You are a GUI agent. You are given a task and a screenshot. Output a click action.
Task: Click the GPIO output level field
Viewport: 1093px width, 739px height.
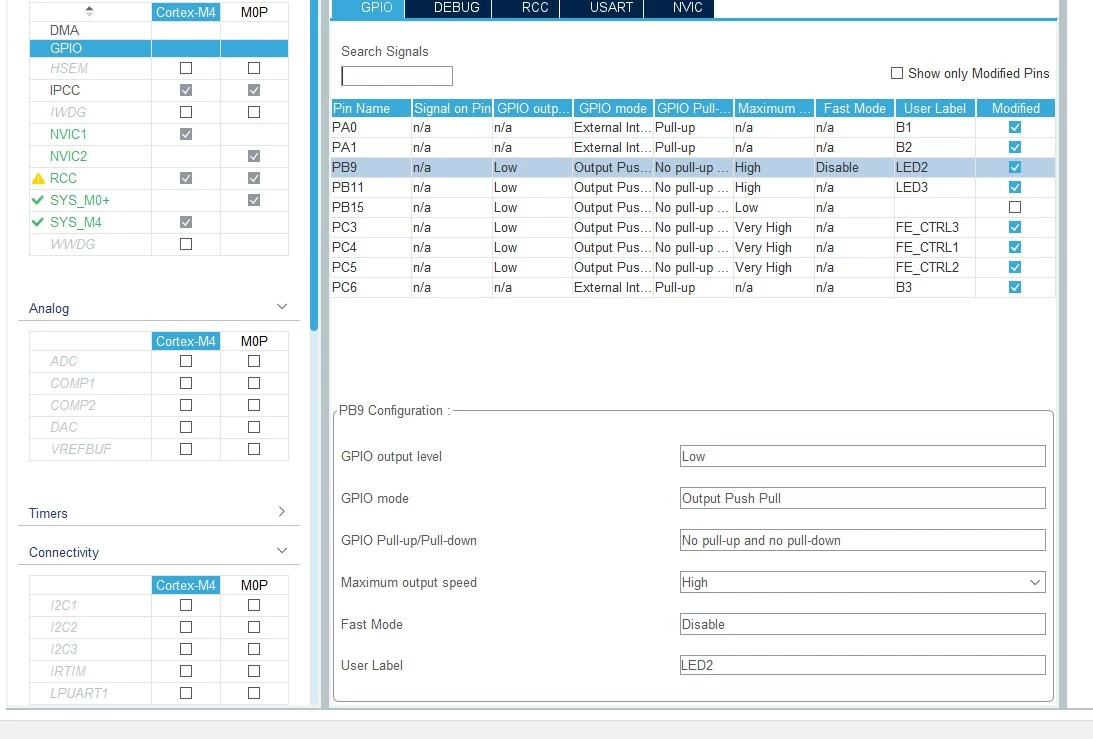pyautogui.click(x=862, y=456)
